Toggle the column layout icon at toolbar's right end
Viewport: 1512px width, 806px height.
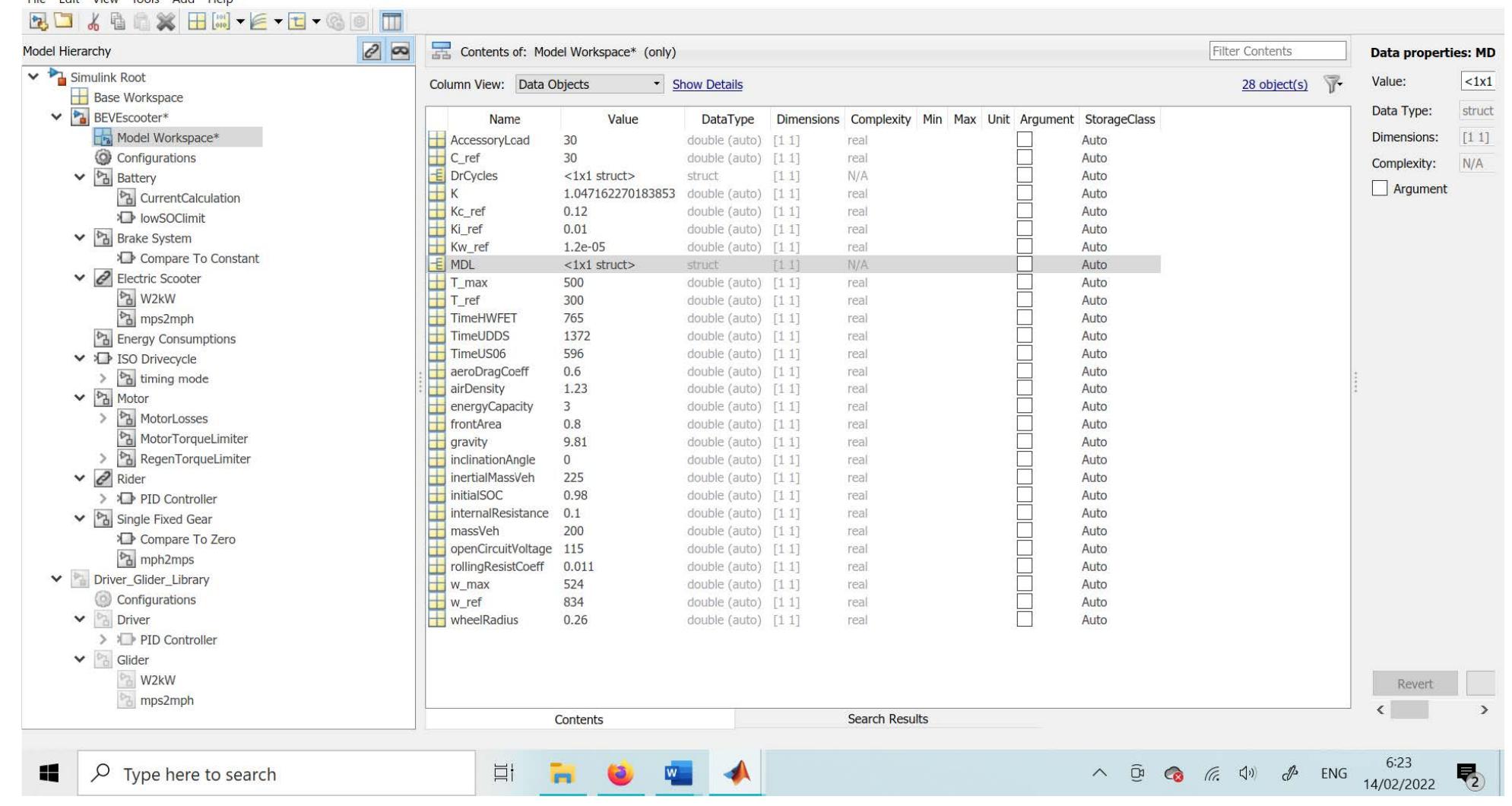[394, 23]
